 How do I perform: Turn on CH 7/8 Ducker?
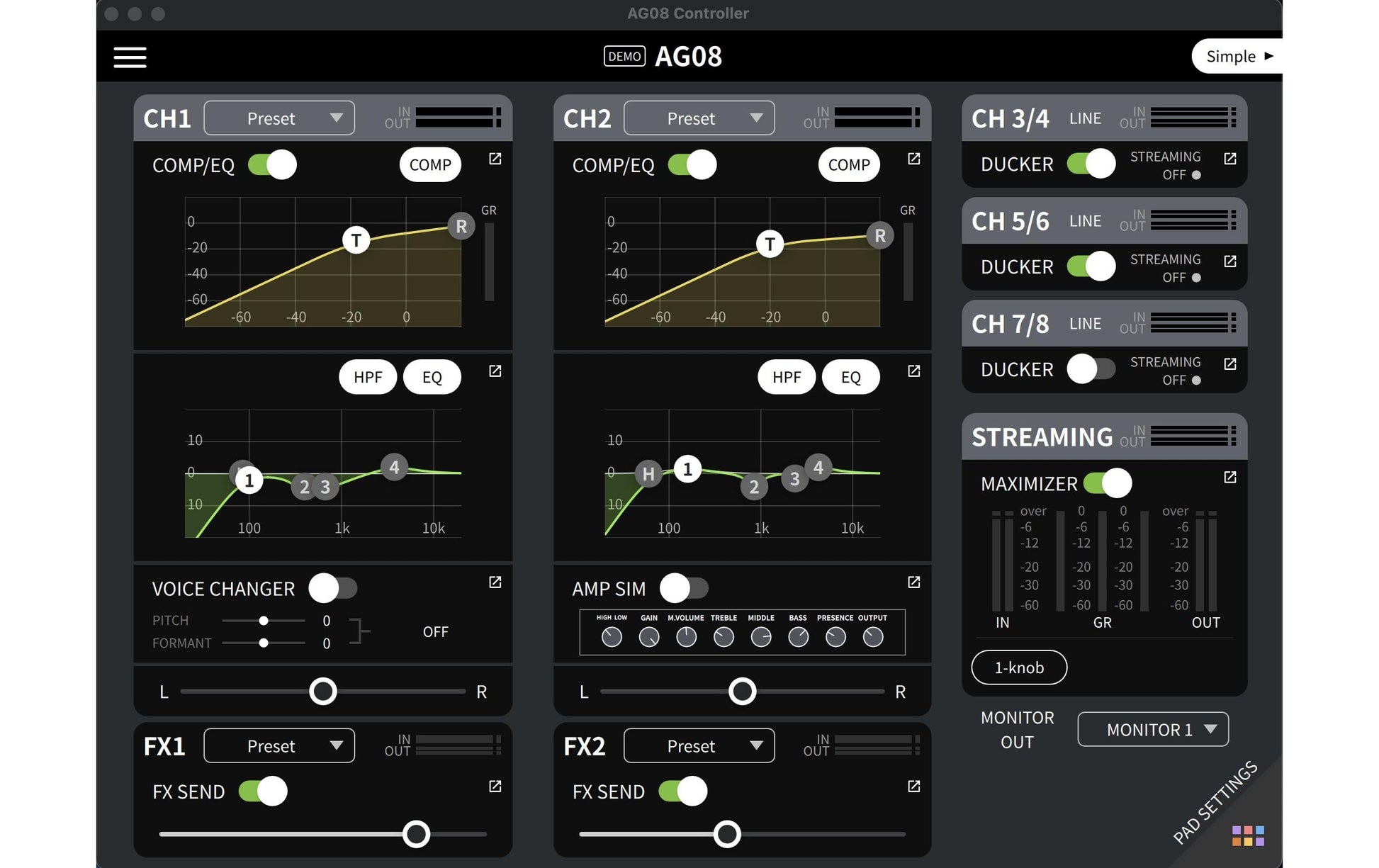coord(1091,369)
